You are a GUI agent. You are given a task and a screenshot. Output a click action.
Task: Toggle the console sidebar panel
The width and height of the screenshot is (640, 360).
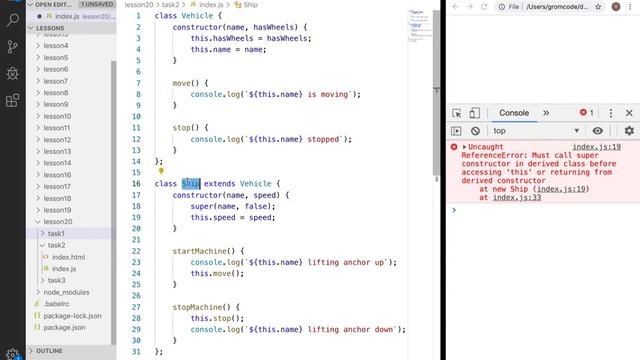456,131
